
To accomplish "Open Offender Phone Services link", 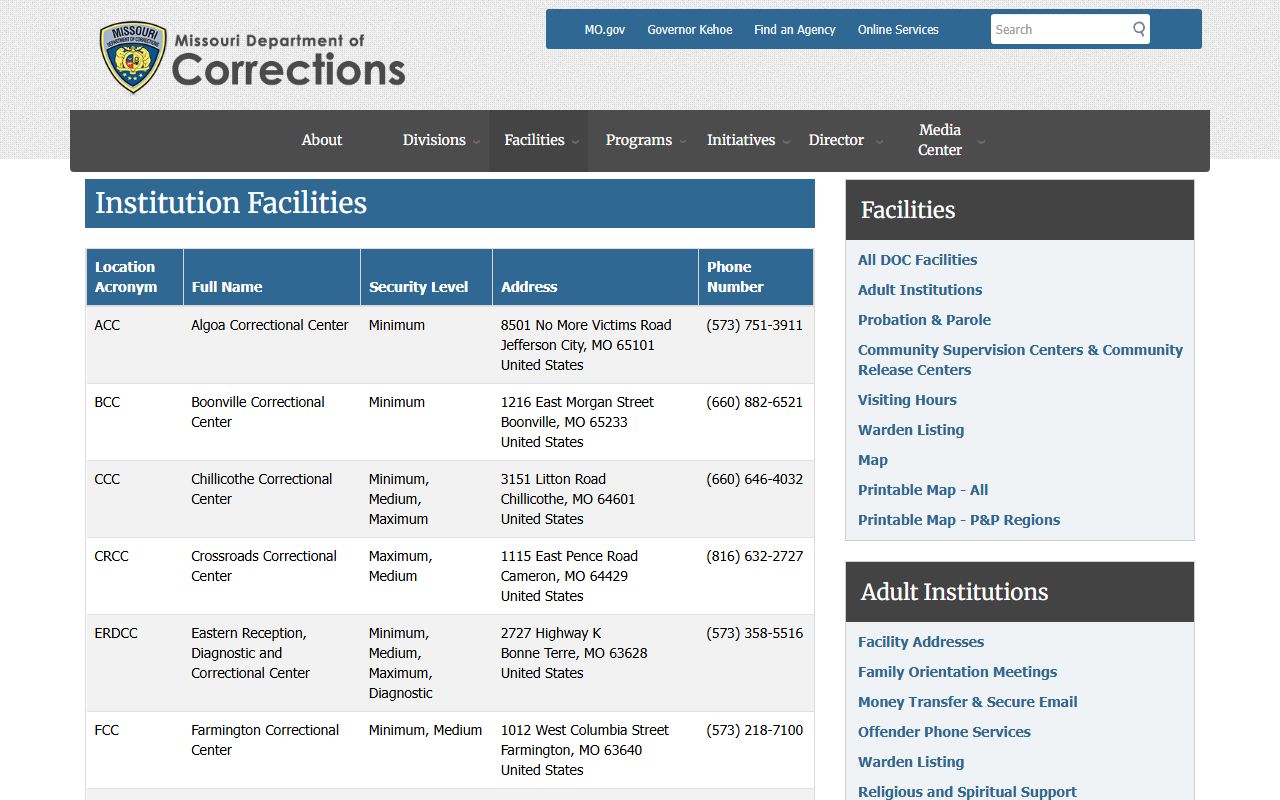I will pos(944,732).
